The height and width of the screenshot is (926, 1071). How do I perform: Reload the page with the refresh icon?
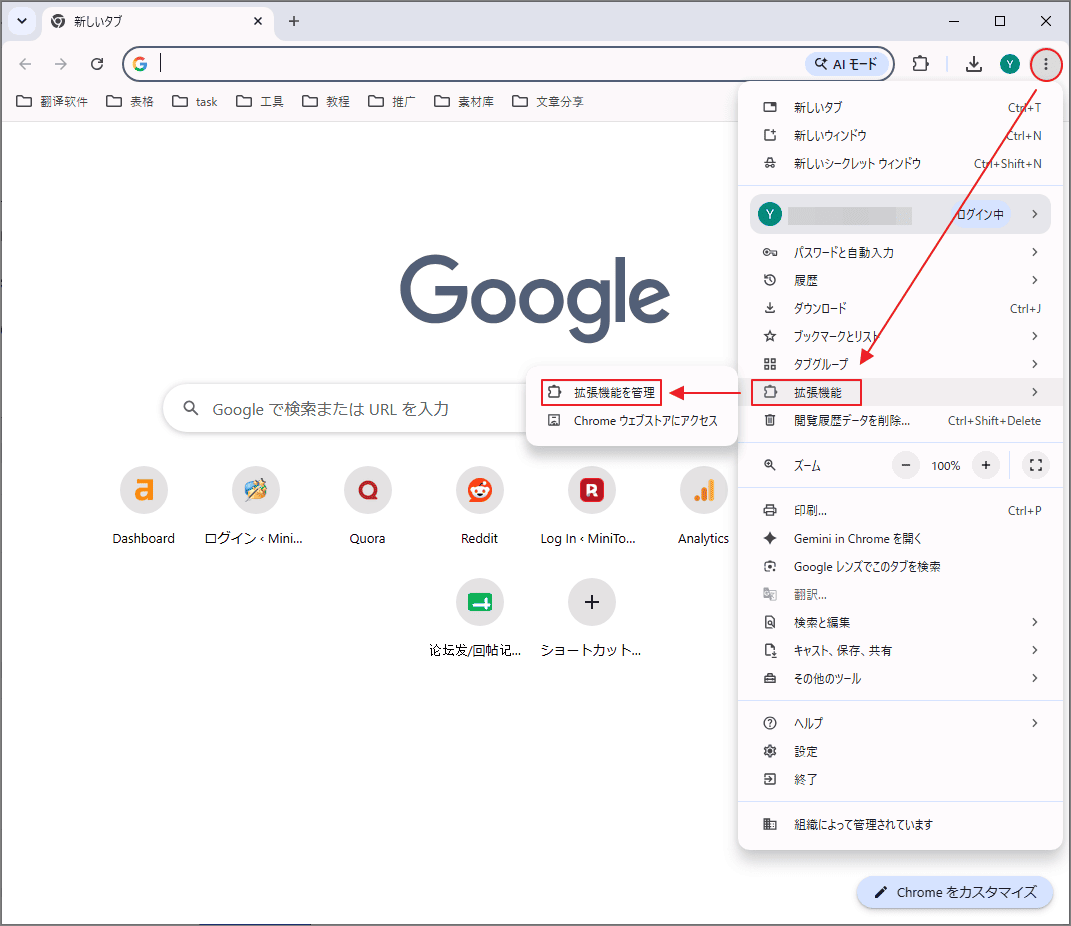click(x=97, y=64)
